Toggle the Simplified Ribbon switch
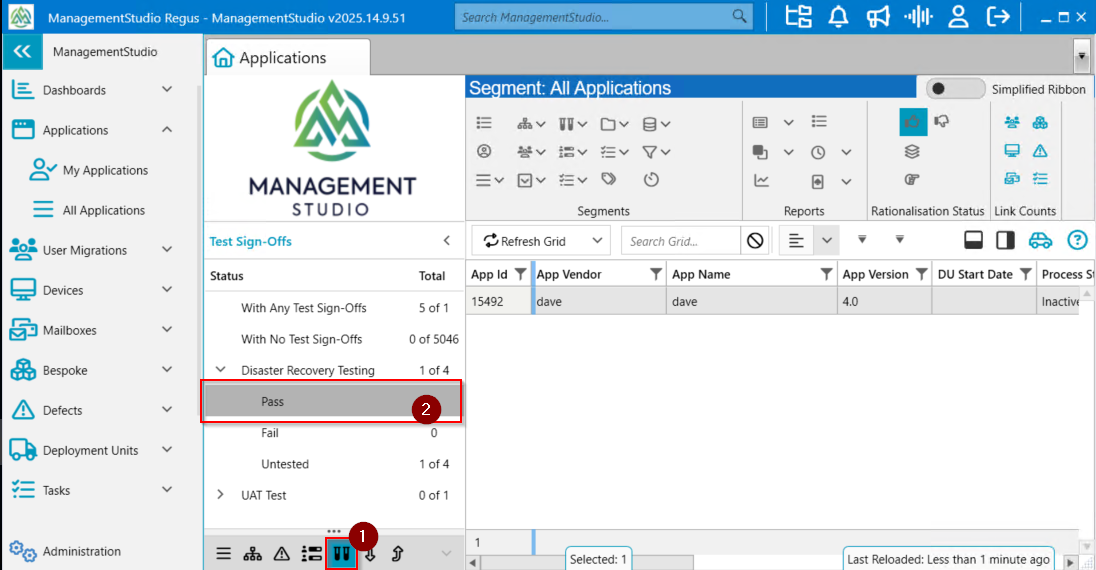The width and height of the screenshot is (1096, 570). pos(954,89)
